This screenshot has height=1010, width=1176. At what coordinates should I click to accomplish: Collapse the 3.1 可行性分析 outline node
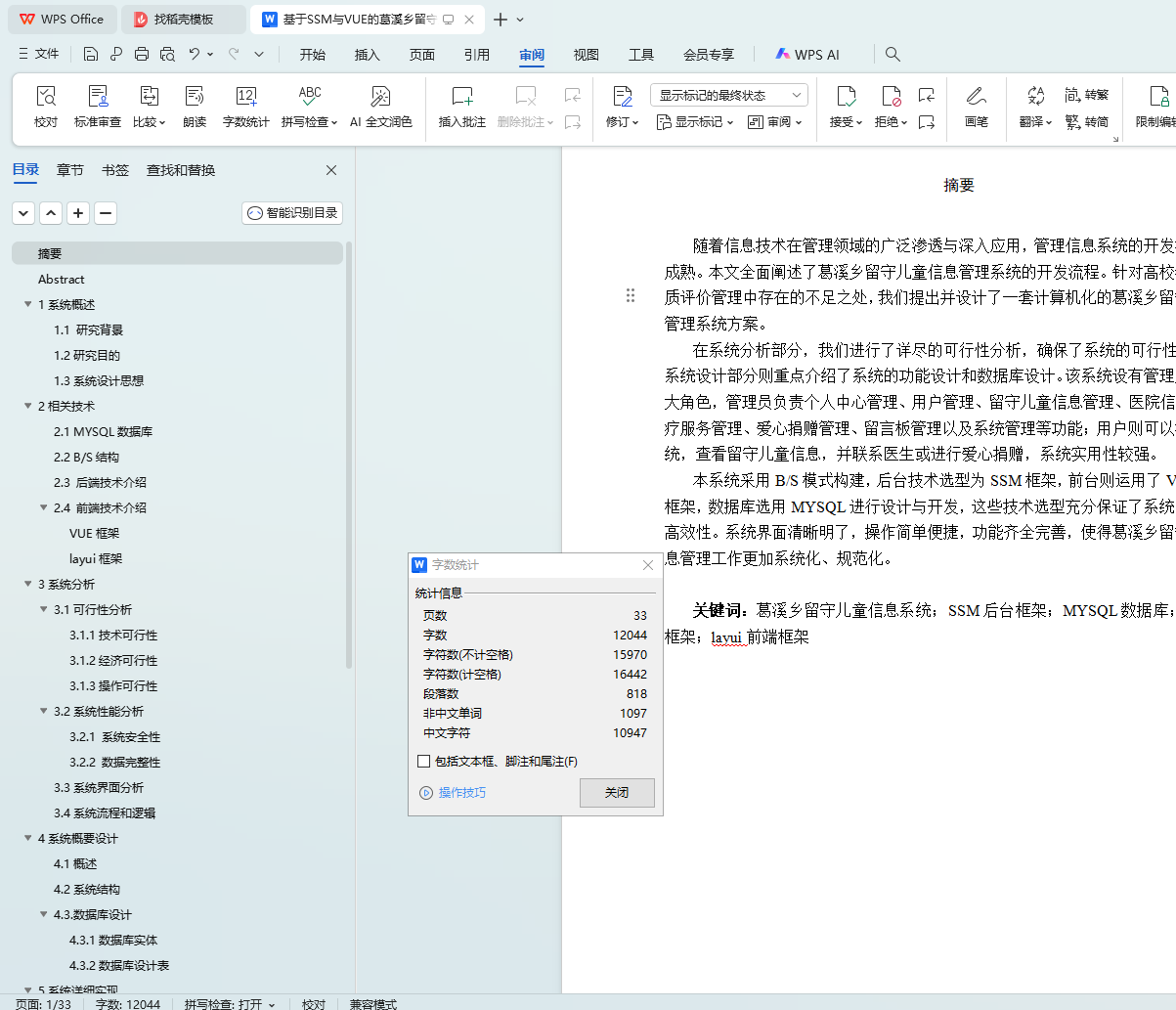point(44,609)
